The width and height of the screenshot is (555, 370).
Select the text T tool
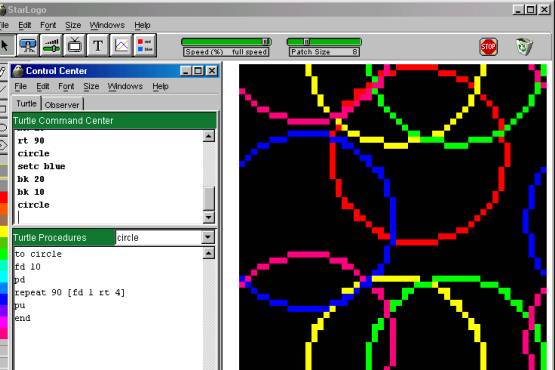point(98,45)
